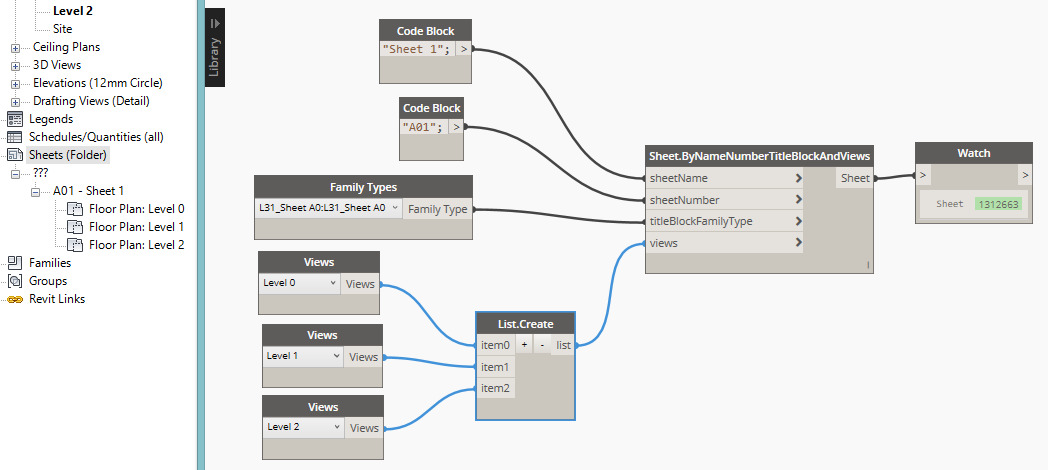Select Groups label in browser
Screen dimensions: 1048x470
coord(47,281)
